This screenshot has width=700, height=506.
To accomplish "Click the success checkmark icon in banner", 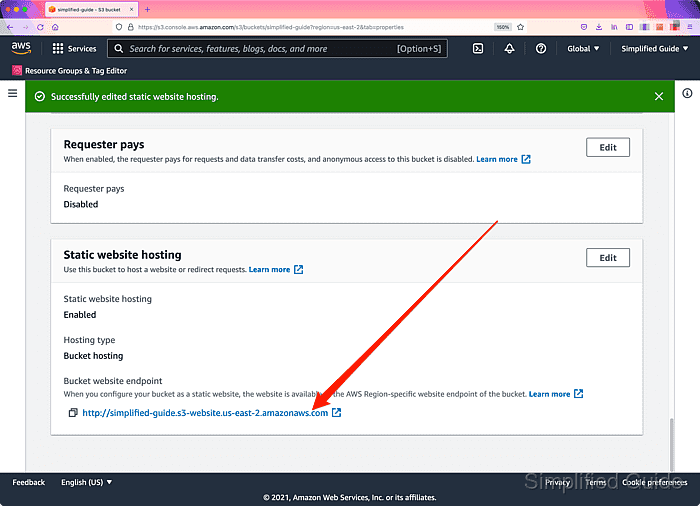I will point(40,96).
